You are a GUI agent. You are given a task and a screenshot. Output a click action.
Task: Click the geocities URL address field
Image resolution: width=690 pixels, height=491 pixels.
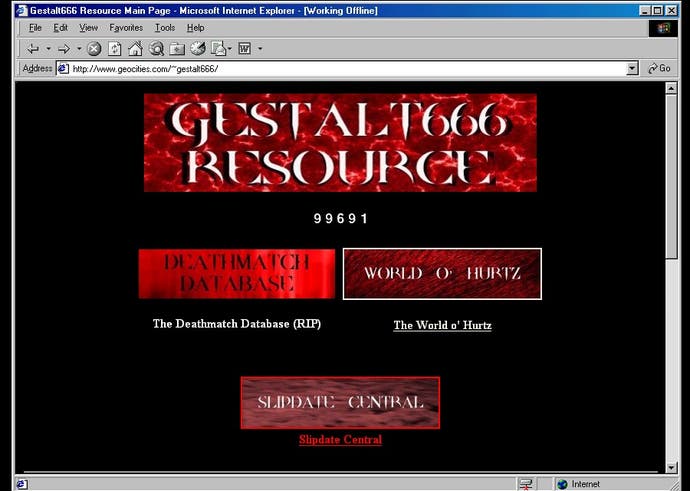348,69
